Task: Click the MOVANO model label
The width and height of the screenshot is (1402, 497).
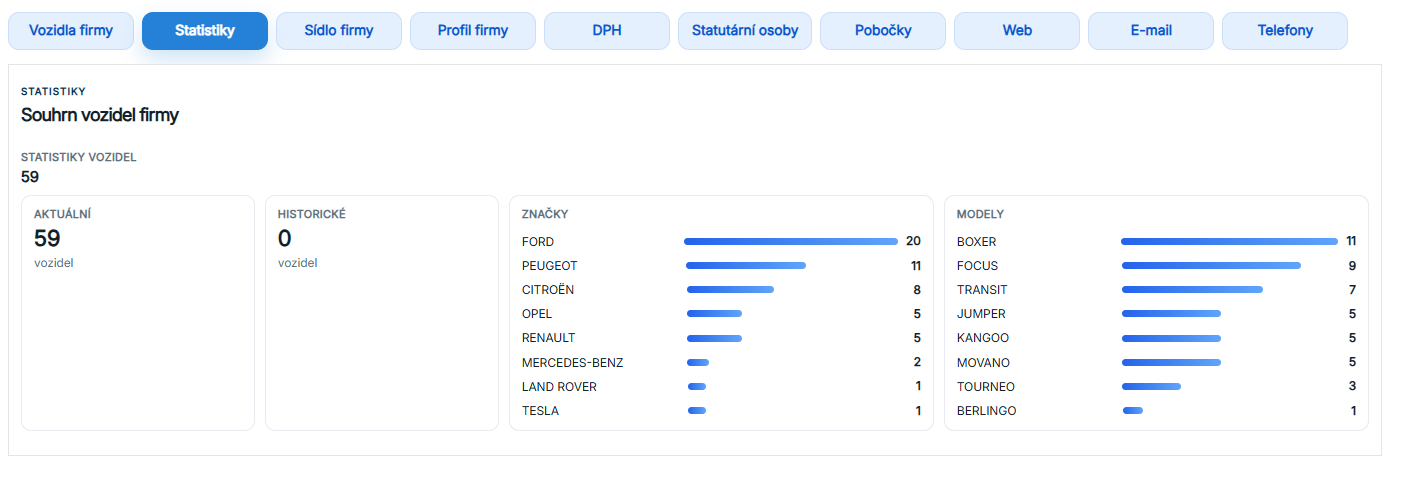Action: pos(984,363)
